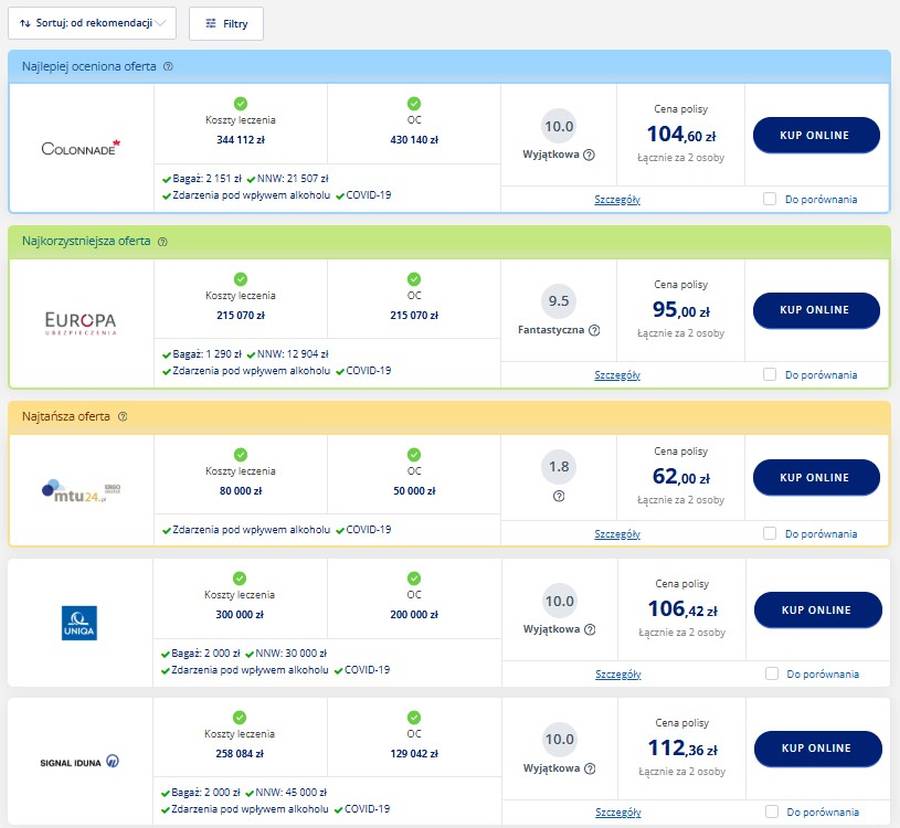Viewport: 900px width, 828px height.
Task: Buy the 95,00 zł Europa policy online
Action: pos(816,310)
